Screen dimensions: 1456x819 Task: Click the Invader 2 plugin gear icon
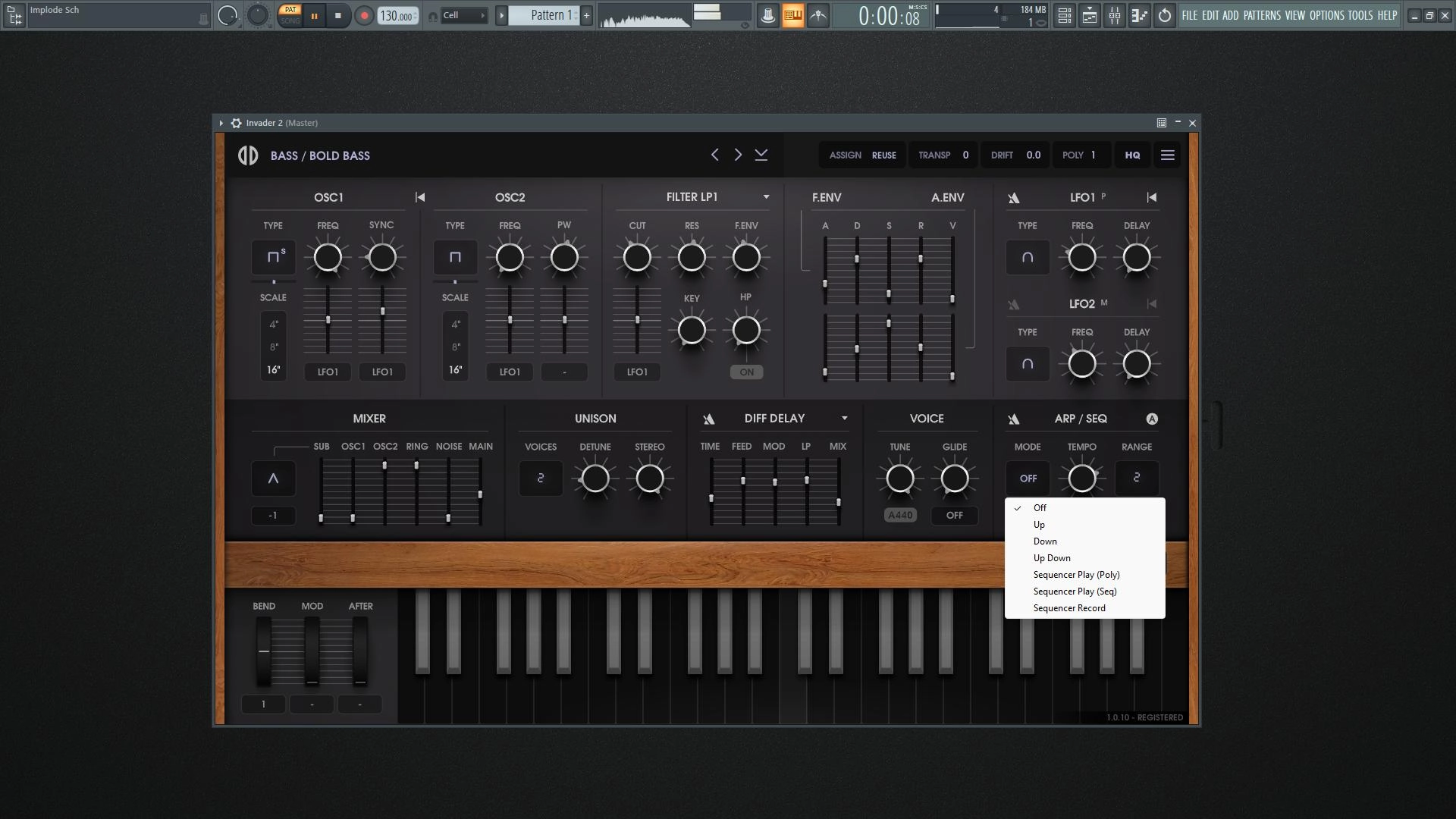tap(236, 123)
